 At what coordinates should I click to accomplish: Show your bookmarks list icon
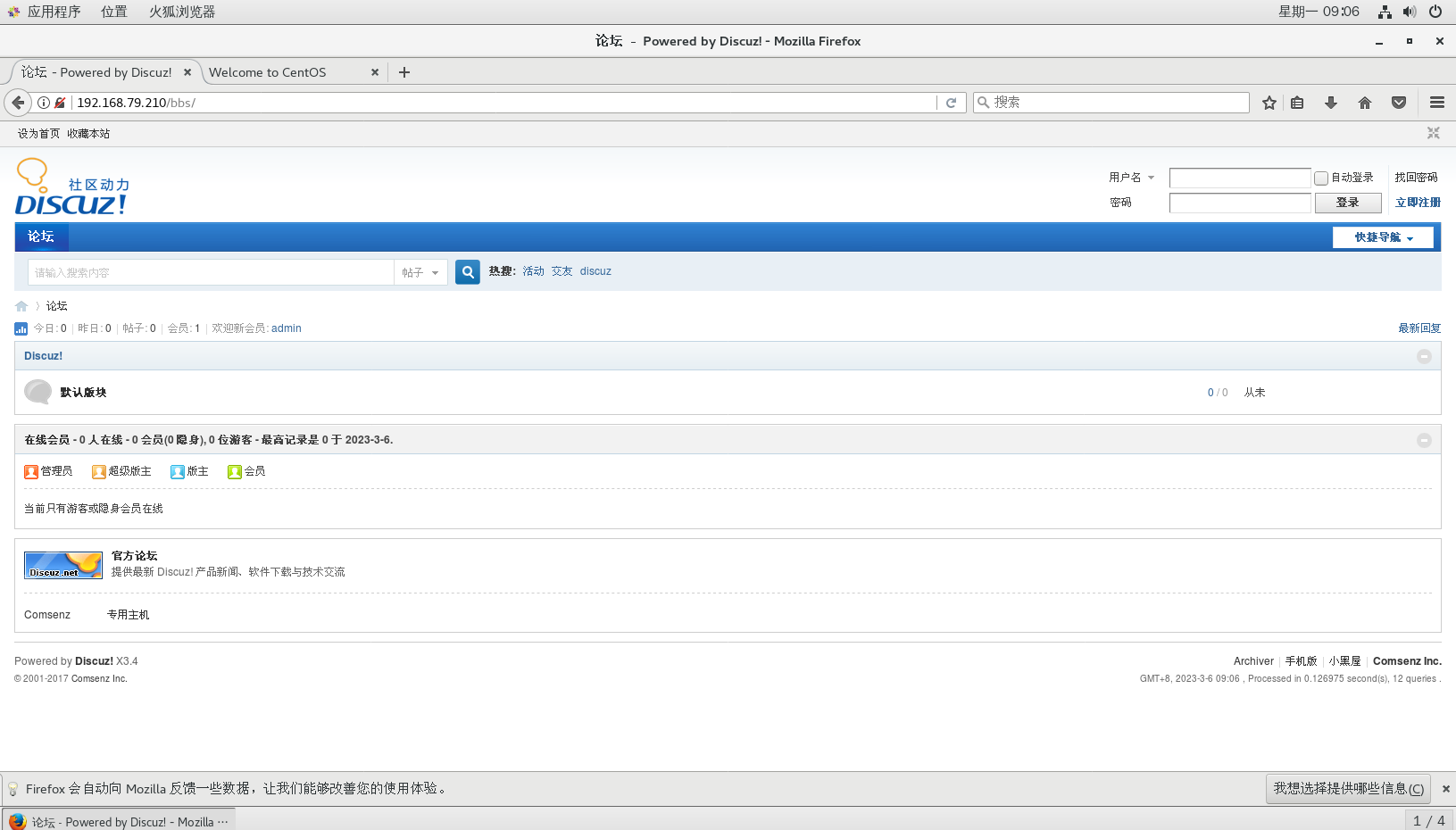pyautogui.click(x=1297, y=103)
